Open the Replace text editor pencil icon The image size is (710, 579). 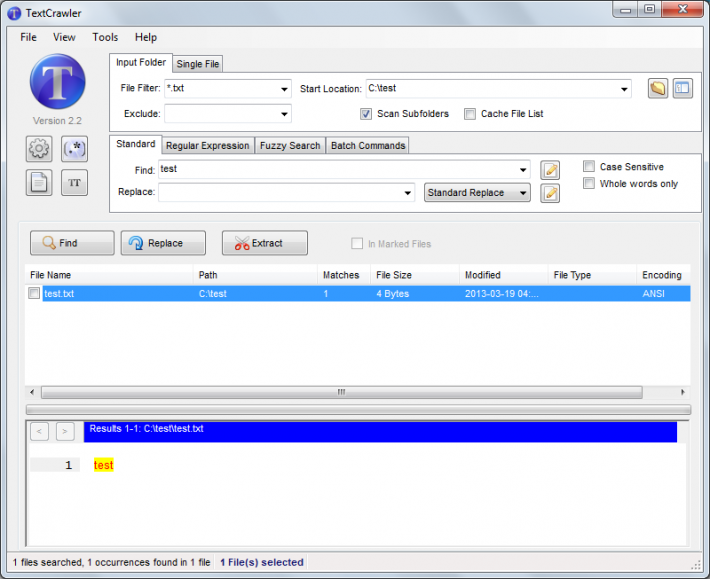[x=550, y=193]
